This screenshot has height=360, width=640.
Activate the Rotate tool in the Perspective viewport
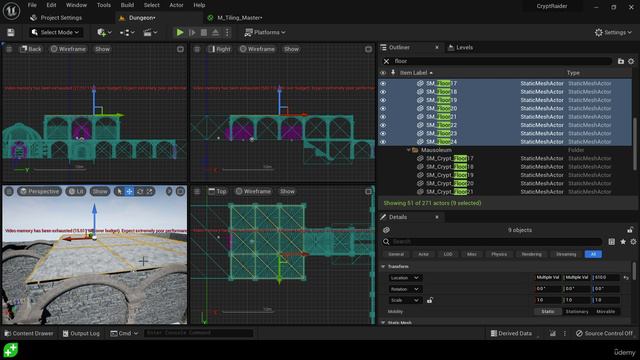click(x=140, y=191)
